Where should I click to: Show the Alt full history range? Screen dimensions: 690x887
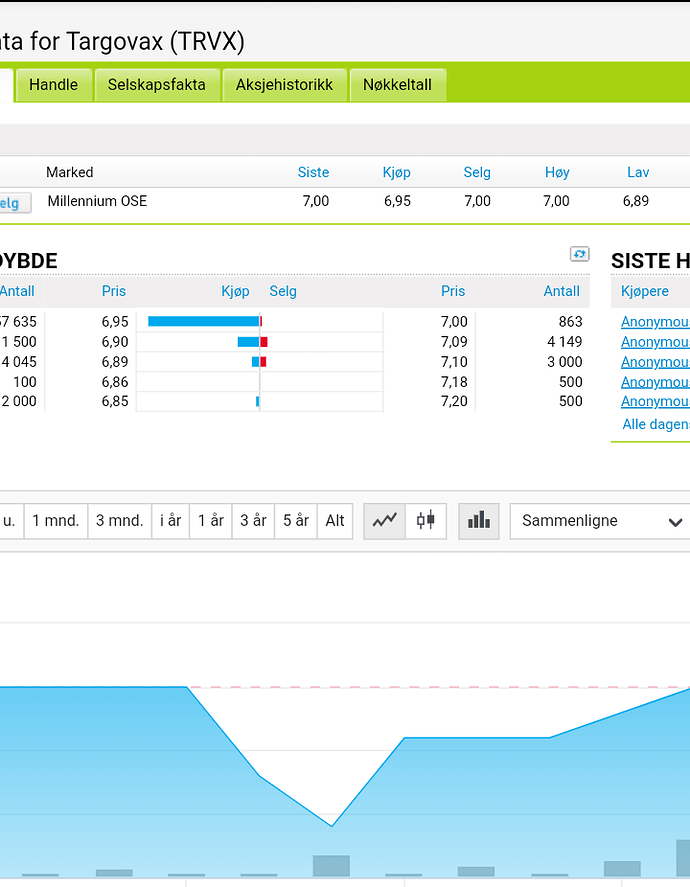335,521
